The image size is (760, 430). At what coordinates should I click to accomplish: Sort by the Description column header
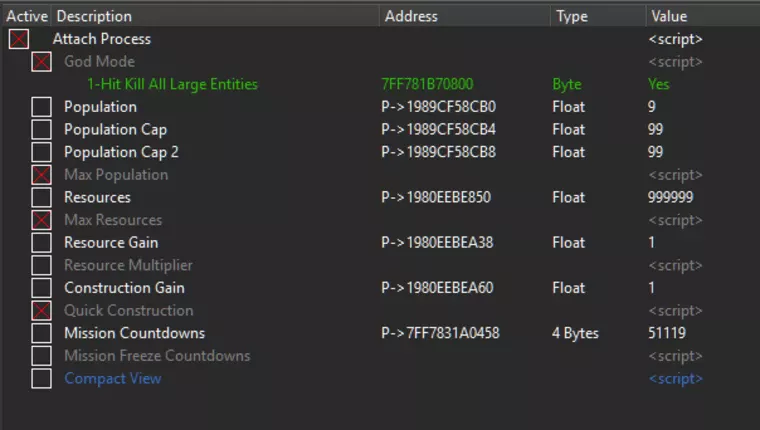click(x=94, y=16)
